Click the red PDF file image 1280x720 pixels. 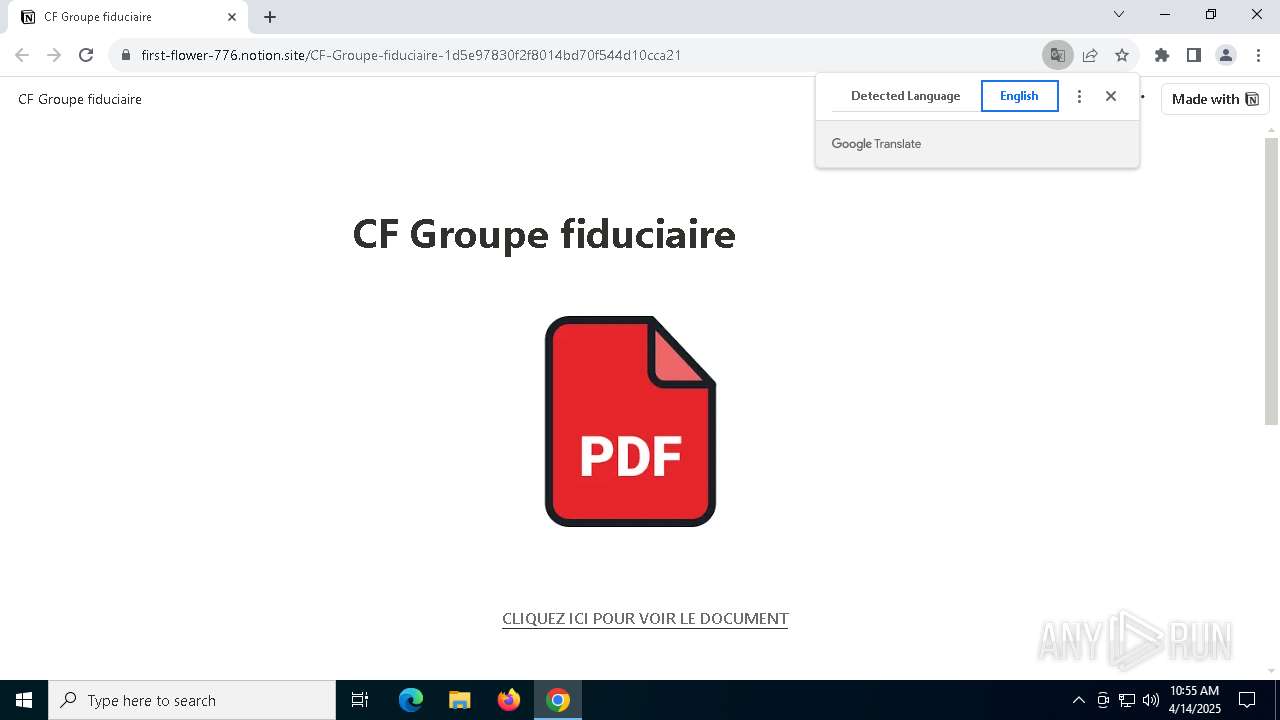(630, 421)
